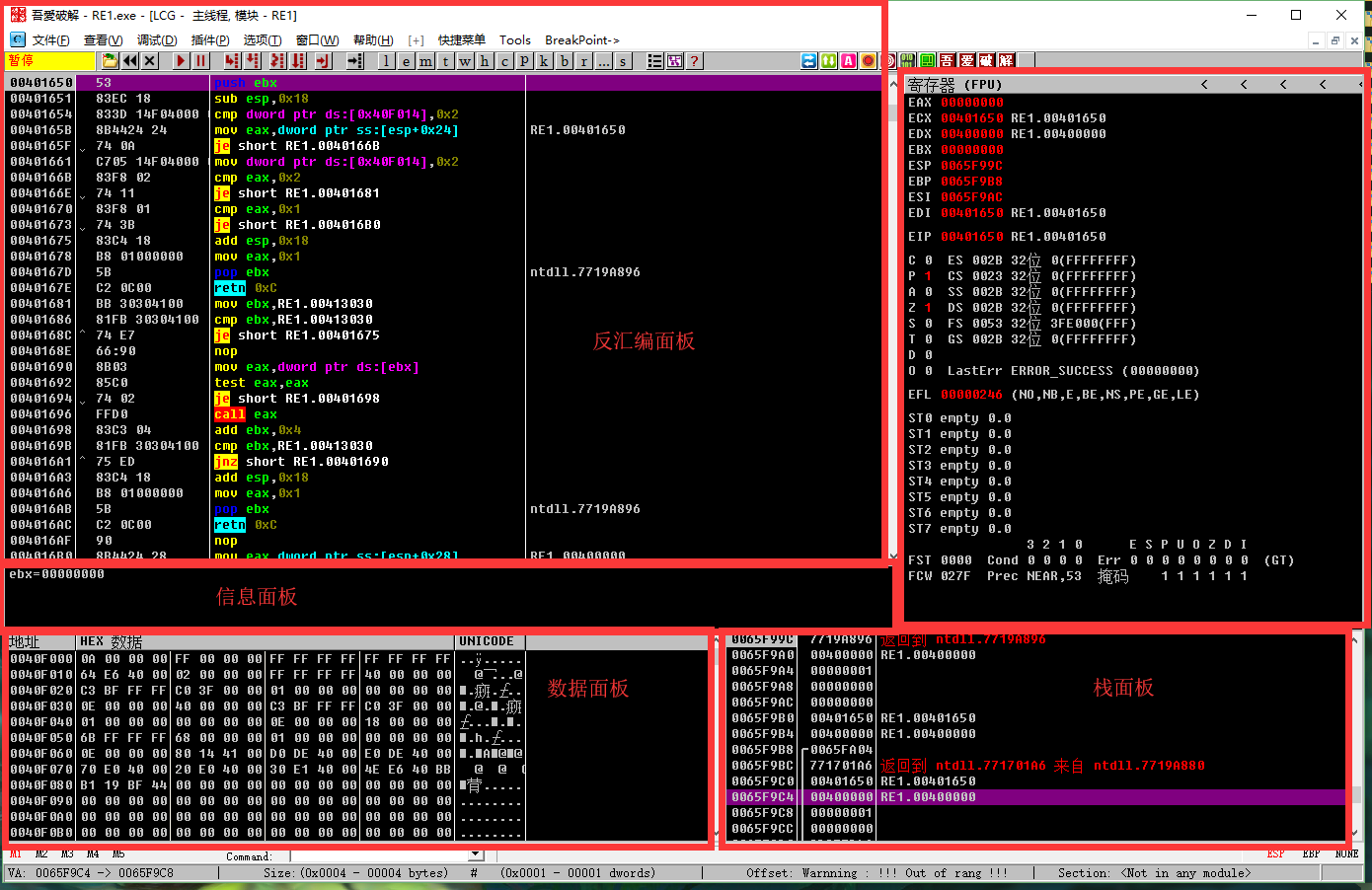This screenshot has height=890, width=1372.
Task: Open the BreakPoint-> menu item
Action: 582,40
